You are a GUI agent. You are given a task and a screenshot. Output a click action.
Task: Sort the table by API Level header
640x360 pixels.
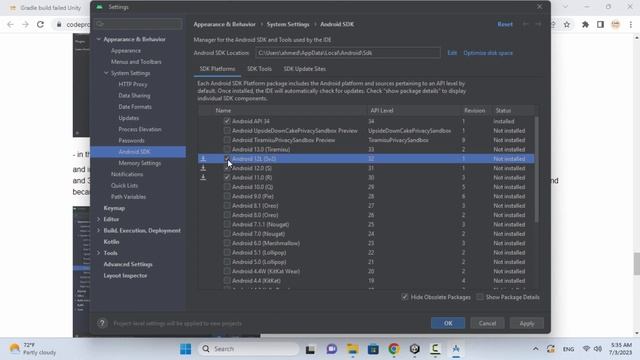click(382, 111)
